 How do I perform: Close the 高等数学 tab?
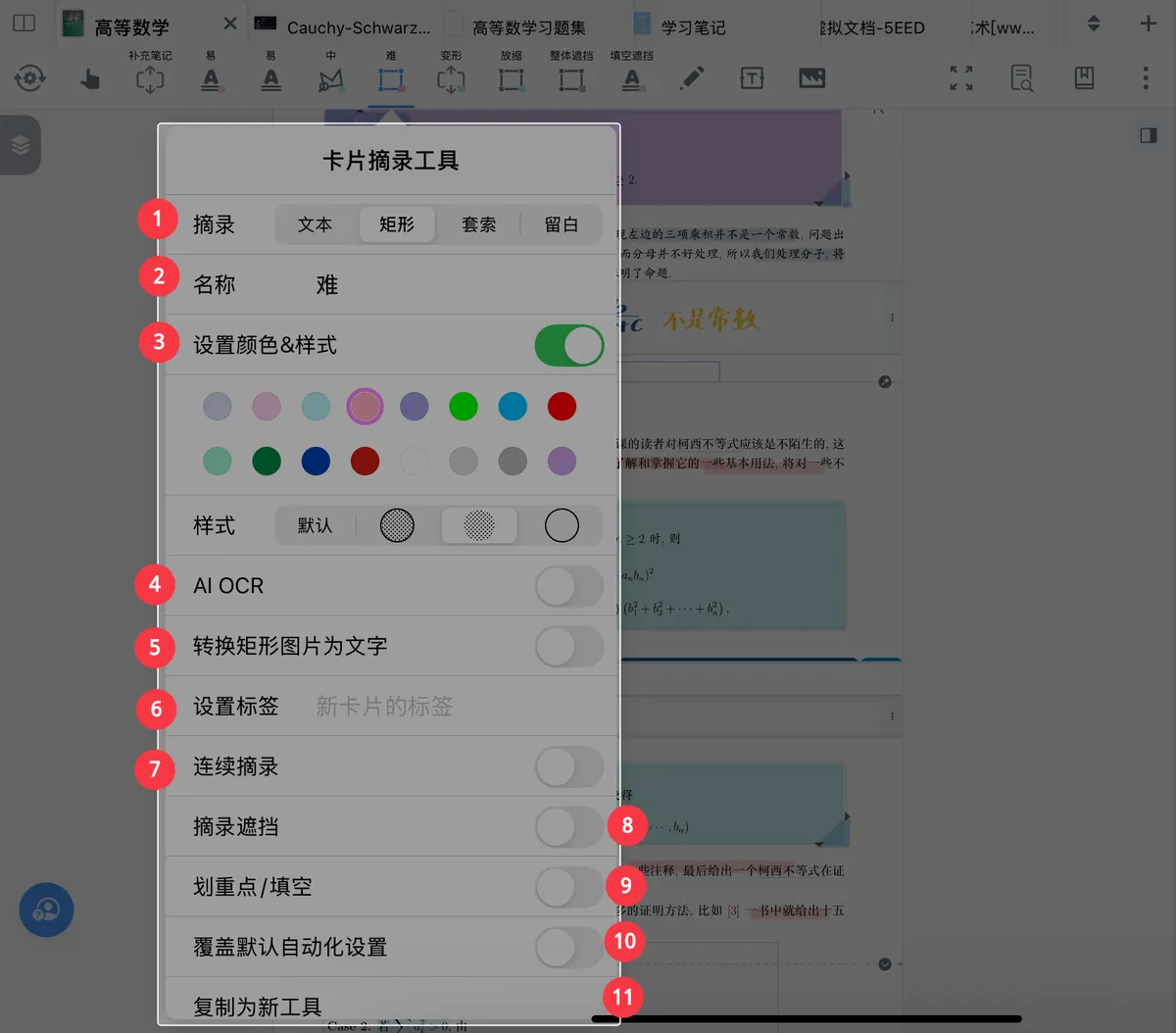(229, 24)
